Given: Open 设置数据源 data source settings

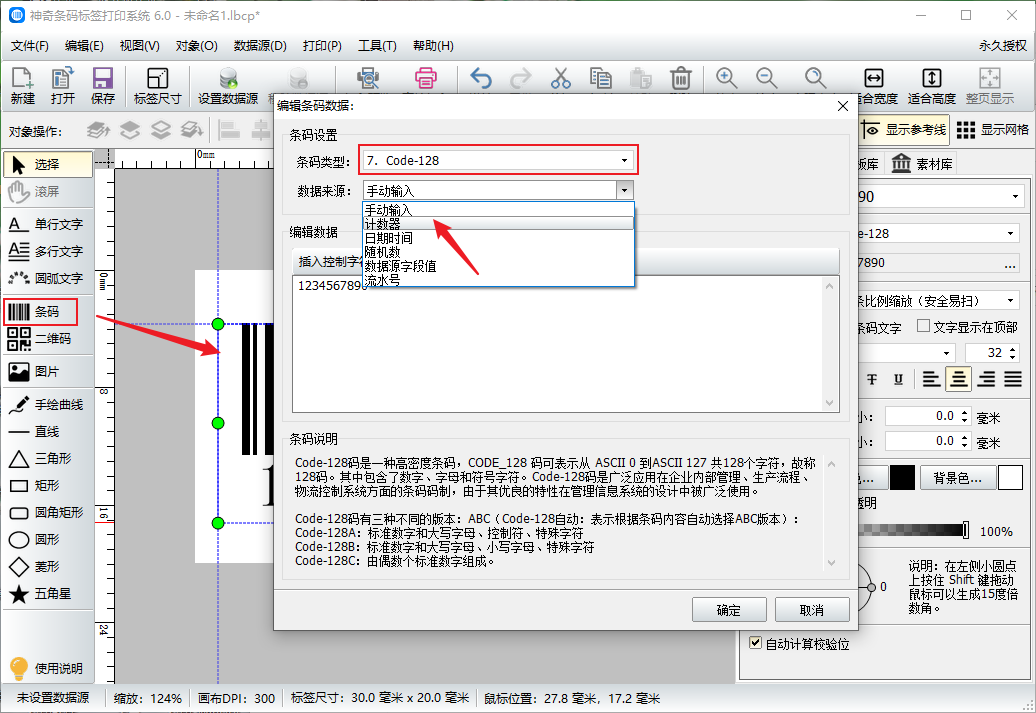Looking at the screenshot, I should coord(228,85).
